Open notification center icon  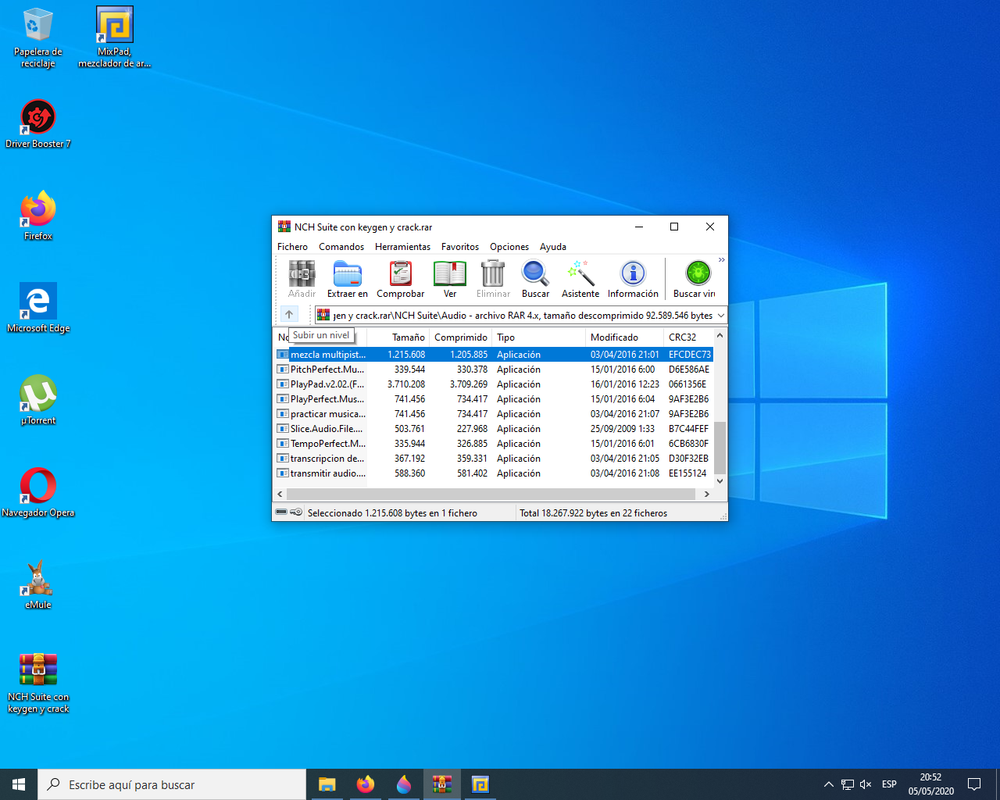pos(974,784)
